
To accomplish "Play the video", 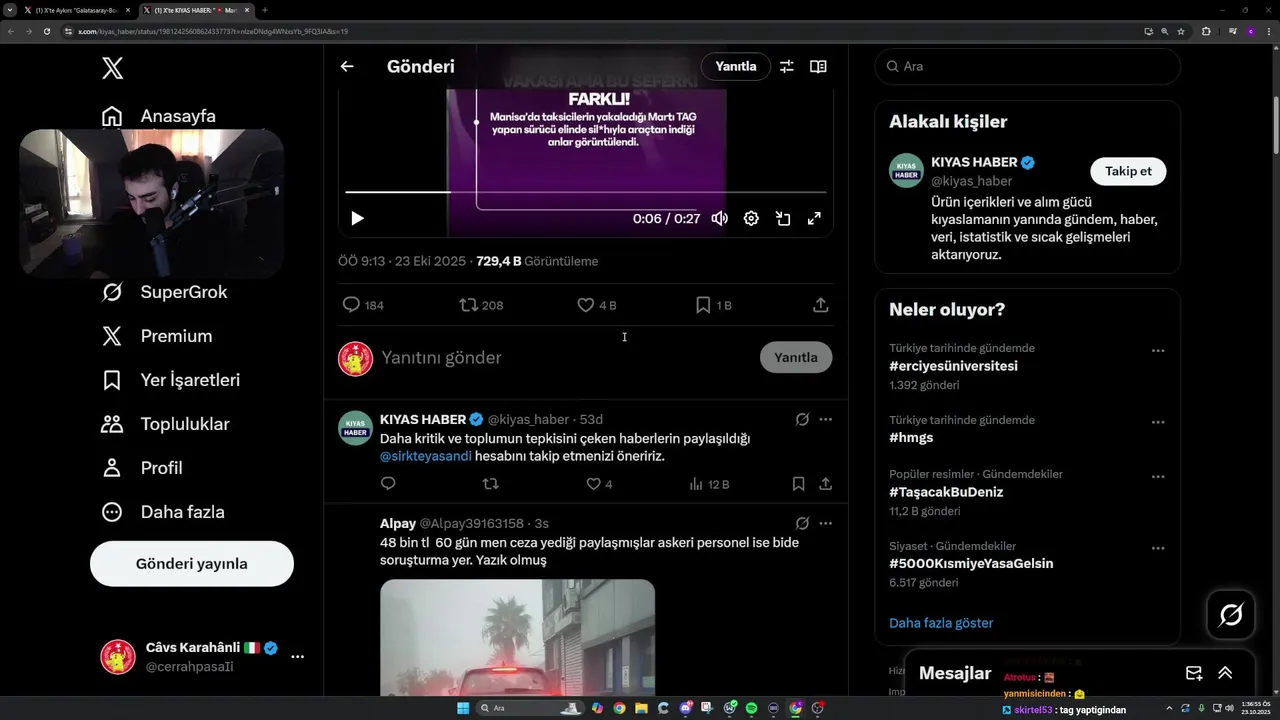I will tap(357, 218).
